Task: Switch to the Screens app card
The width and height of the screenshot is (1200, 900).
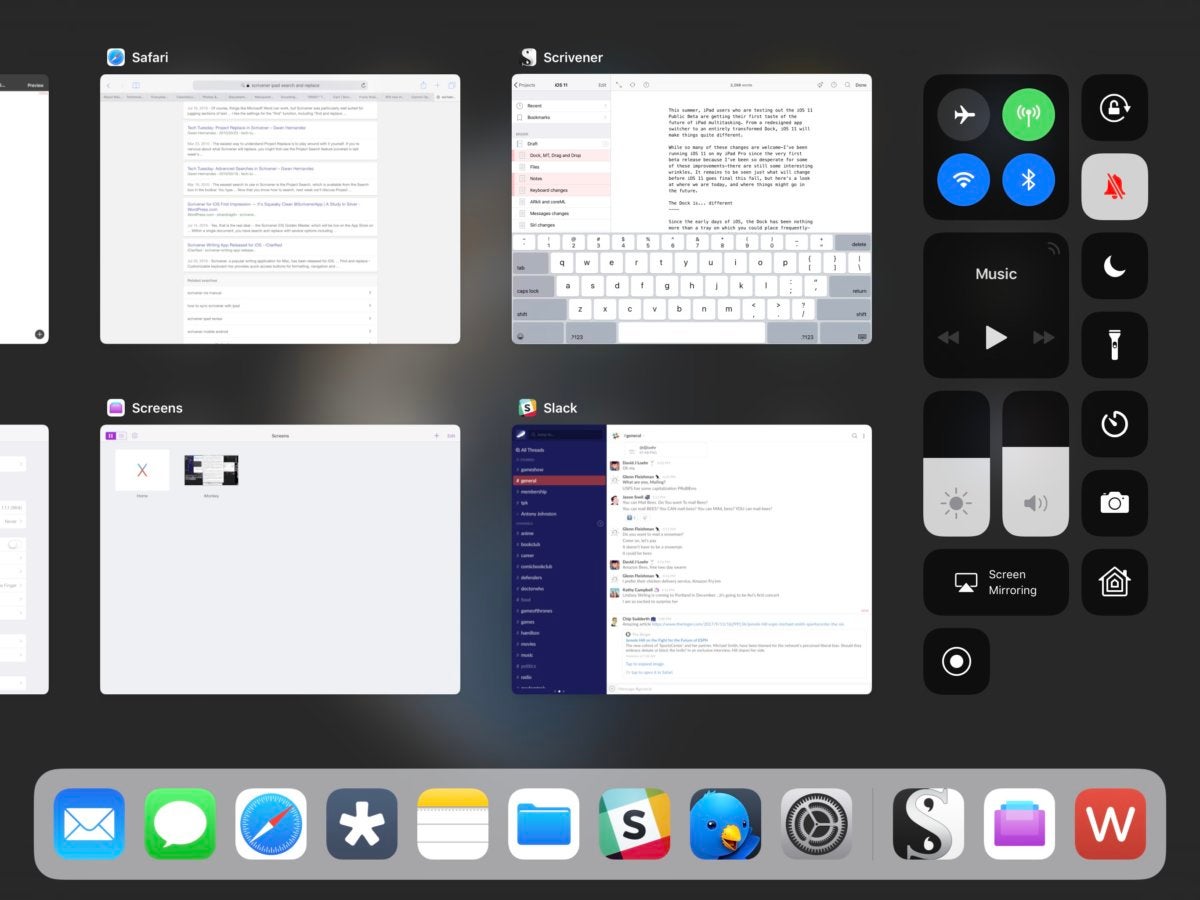Action: [x=280, y=559]
